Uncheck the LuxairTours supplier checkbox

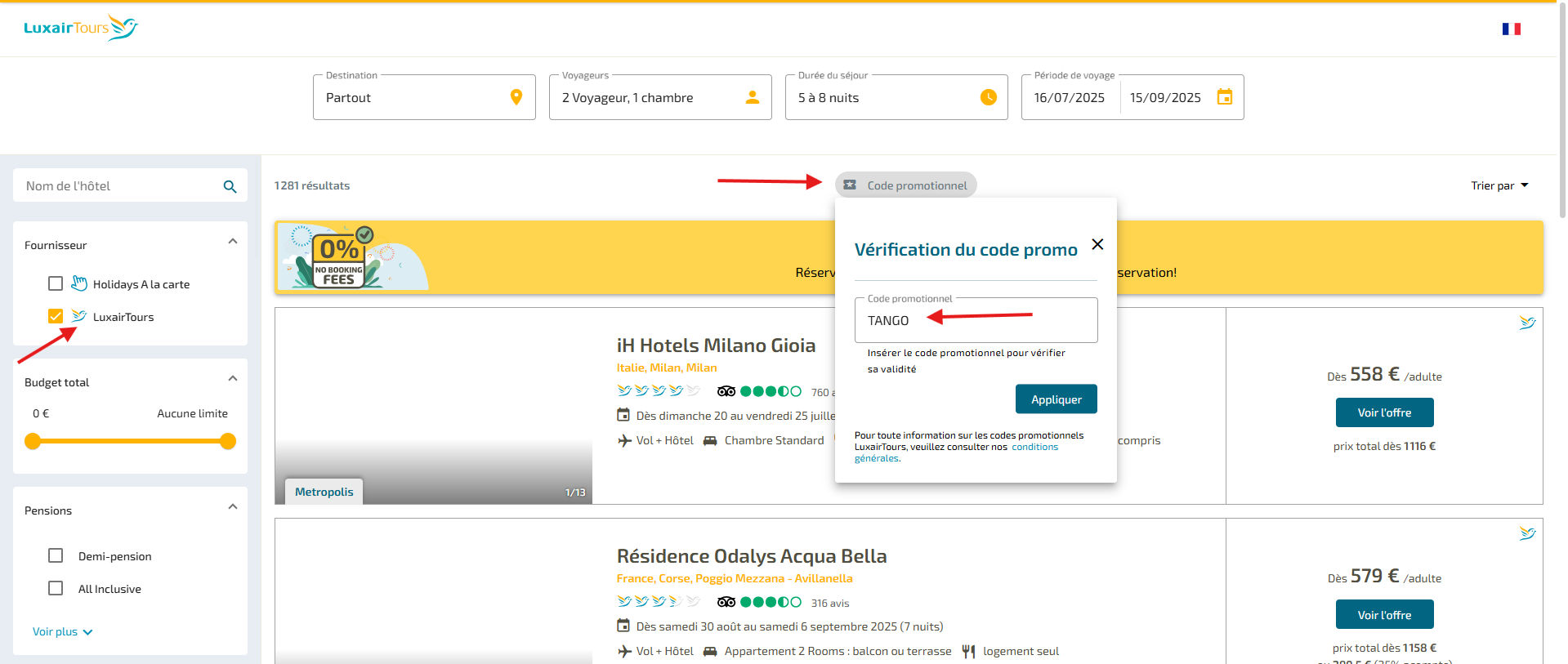coord(56,316)
